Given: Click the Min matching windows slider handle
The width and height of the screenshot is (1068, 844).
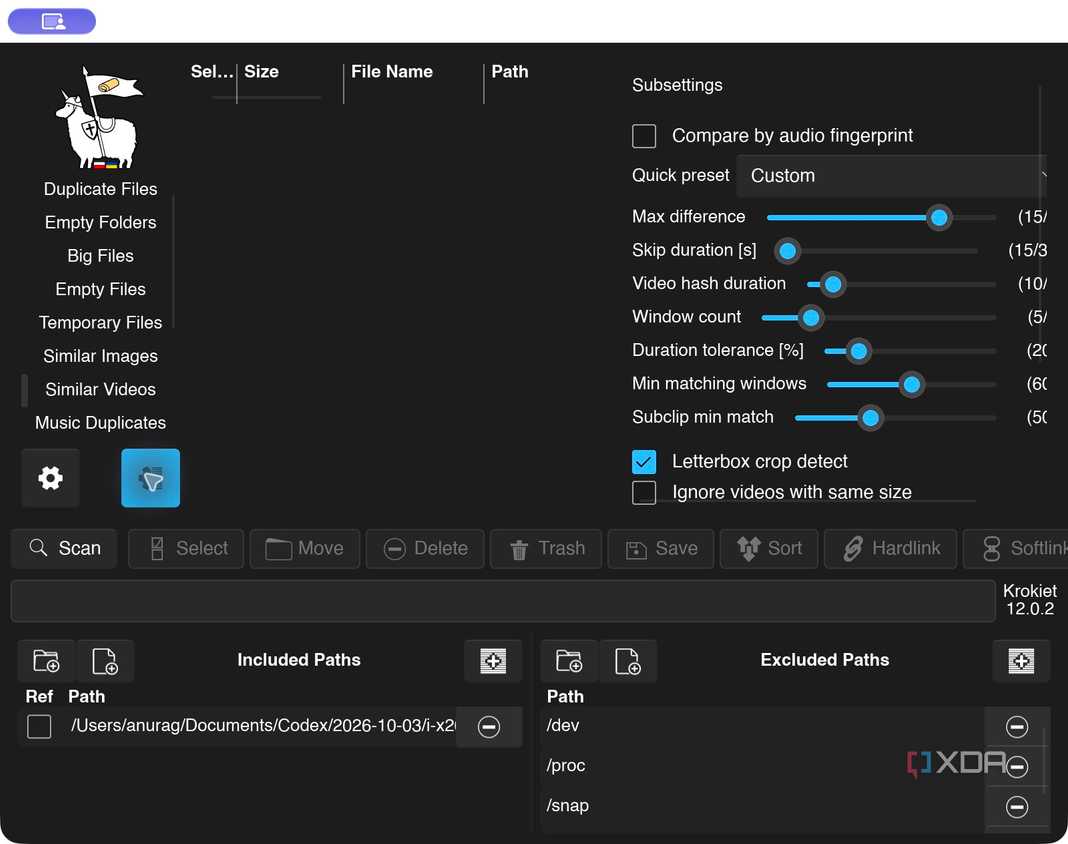Looking at the screenshot, I should tap(911, 385).
